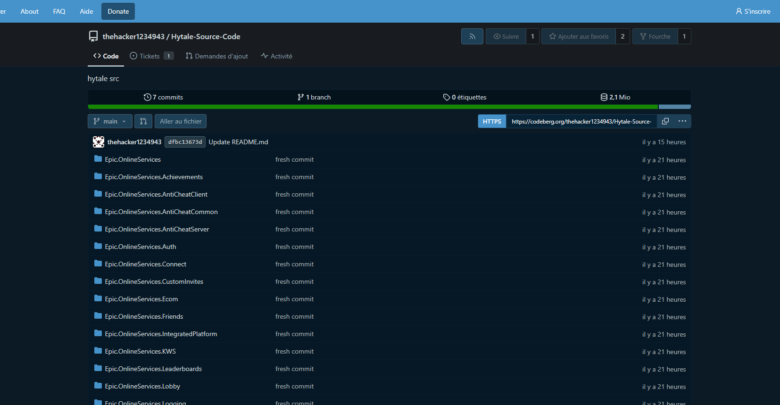View the 0 étiquettes tags
The width and height of the screenshot is (780, 405).
[465, 97]
